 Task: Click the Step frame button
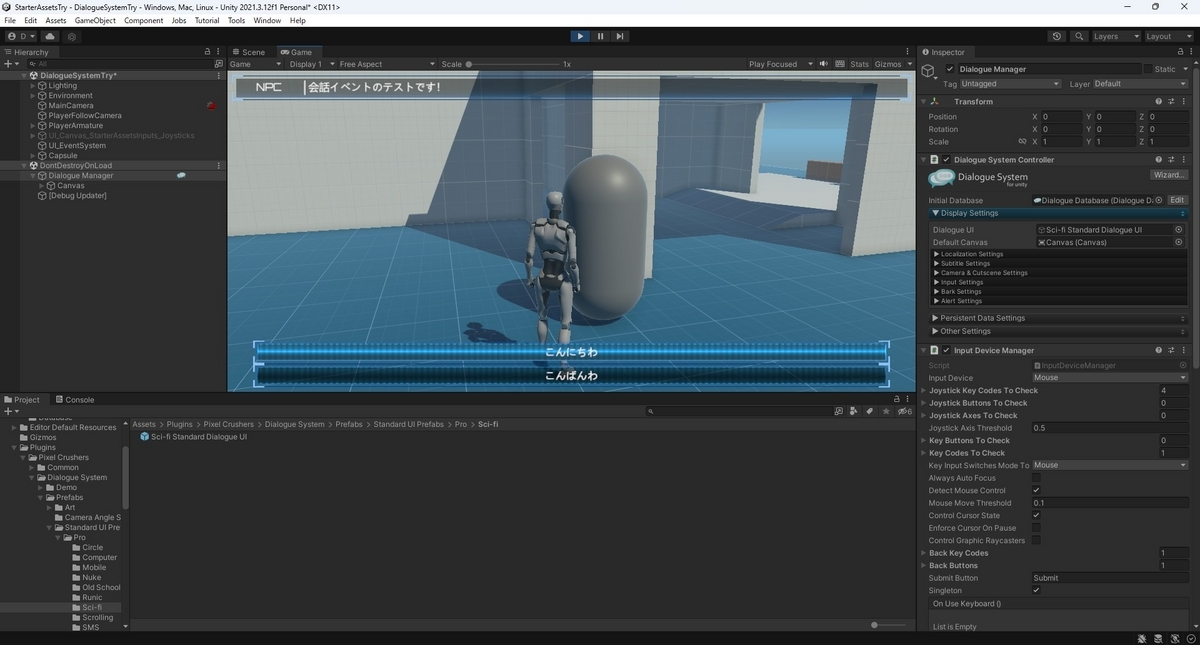tap(620, 36)
